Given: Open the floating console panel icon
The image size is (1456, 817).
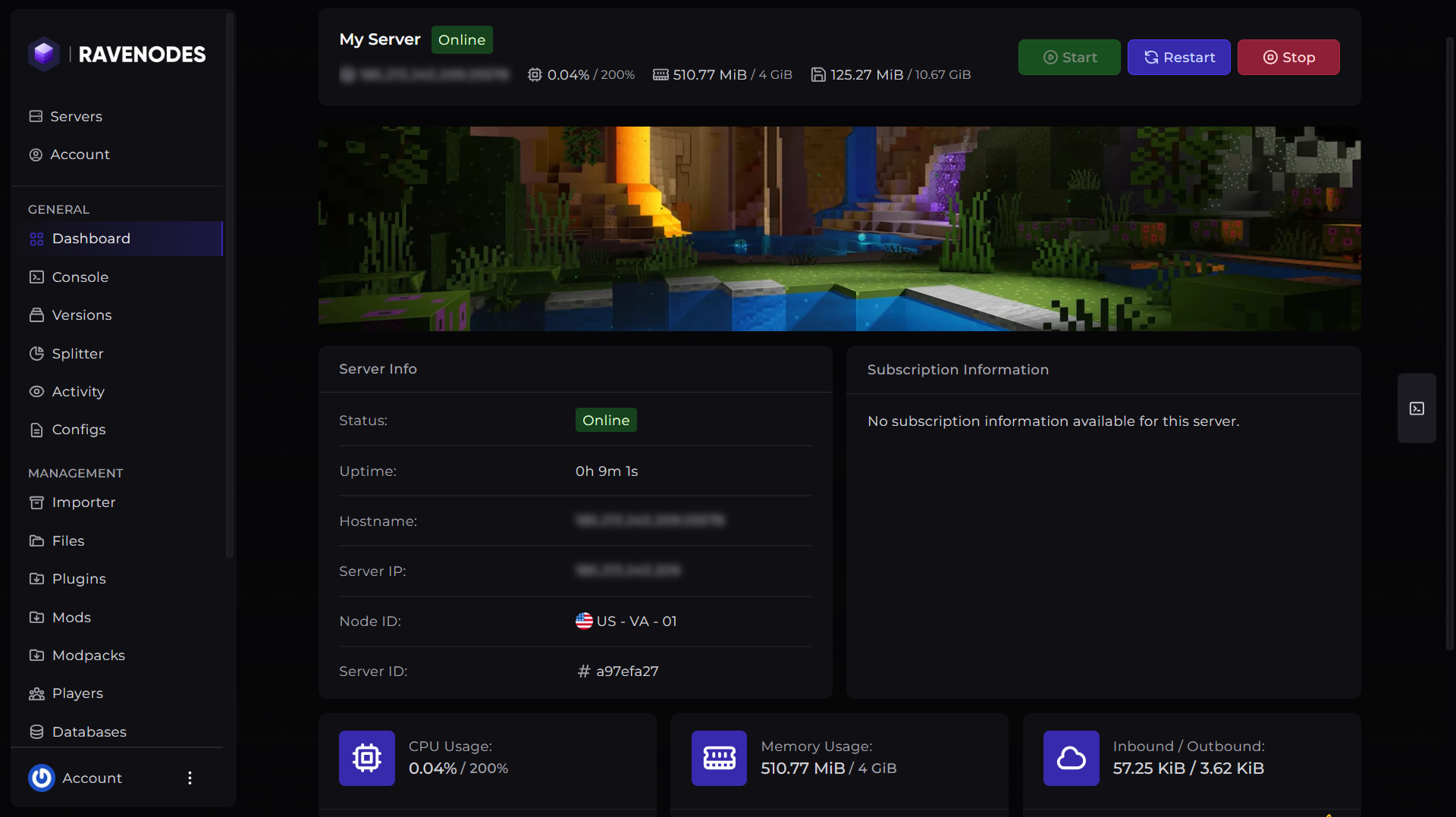Looking at the screenshot, I should pos(1417,409).
